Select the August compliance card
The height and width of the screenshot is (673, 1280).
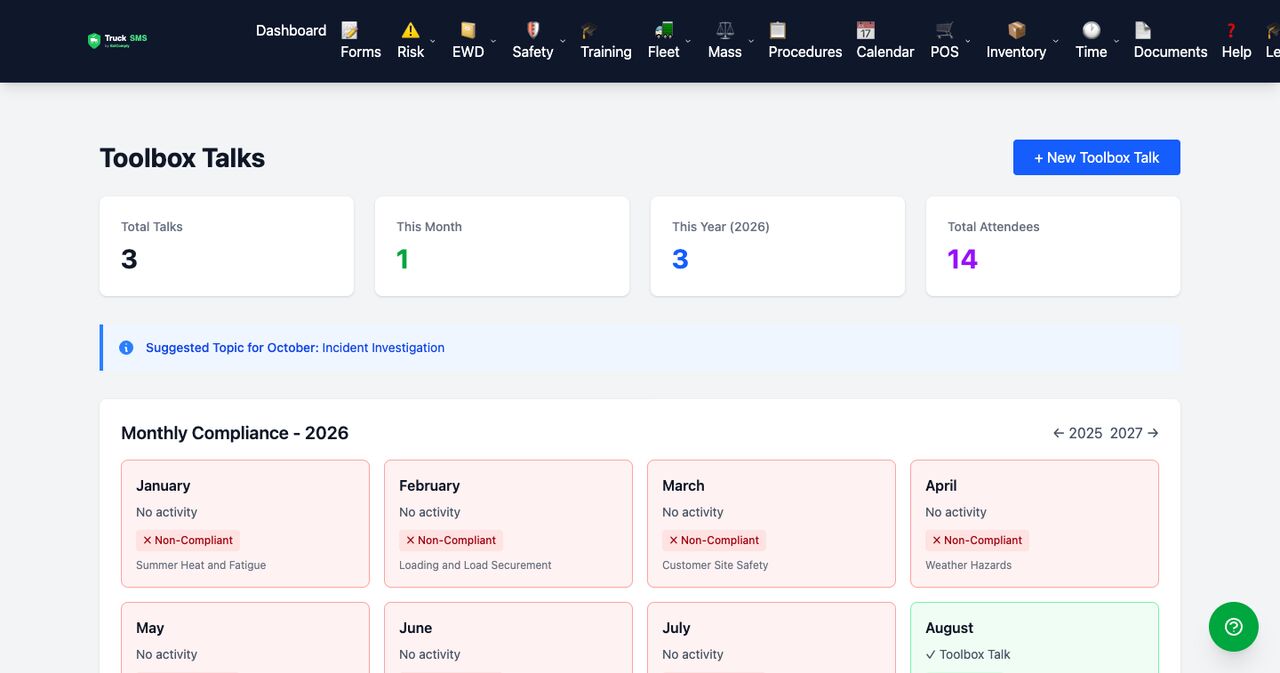[1034, 638]
